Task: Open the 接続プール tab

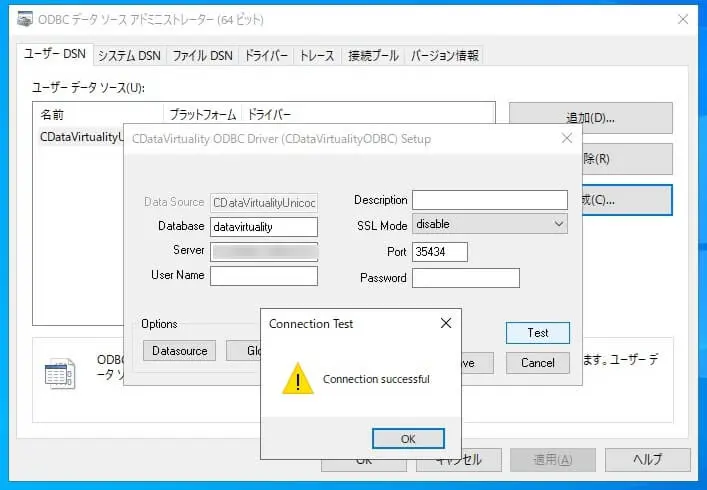Action: (x=373, y=56)
